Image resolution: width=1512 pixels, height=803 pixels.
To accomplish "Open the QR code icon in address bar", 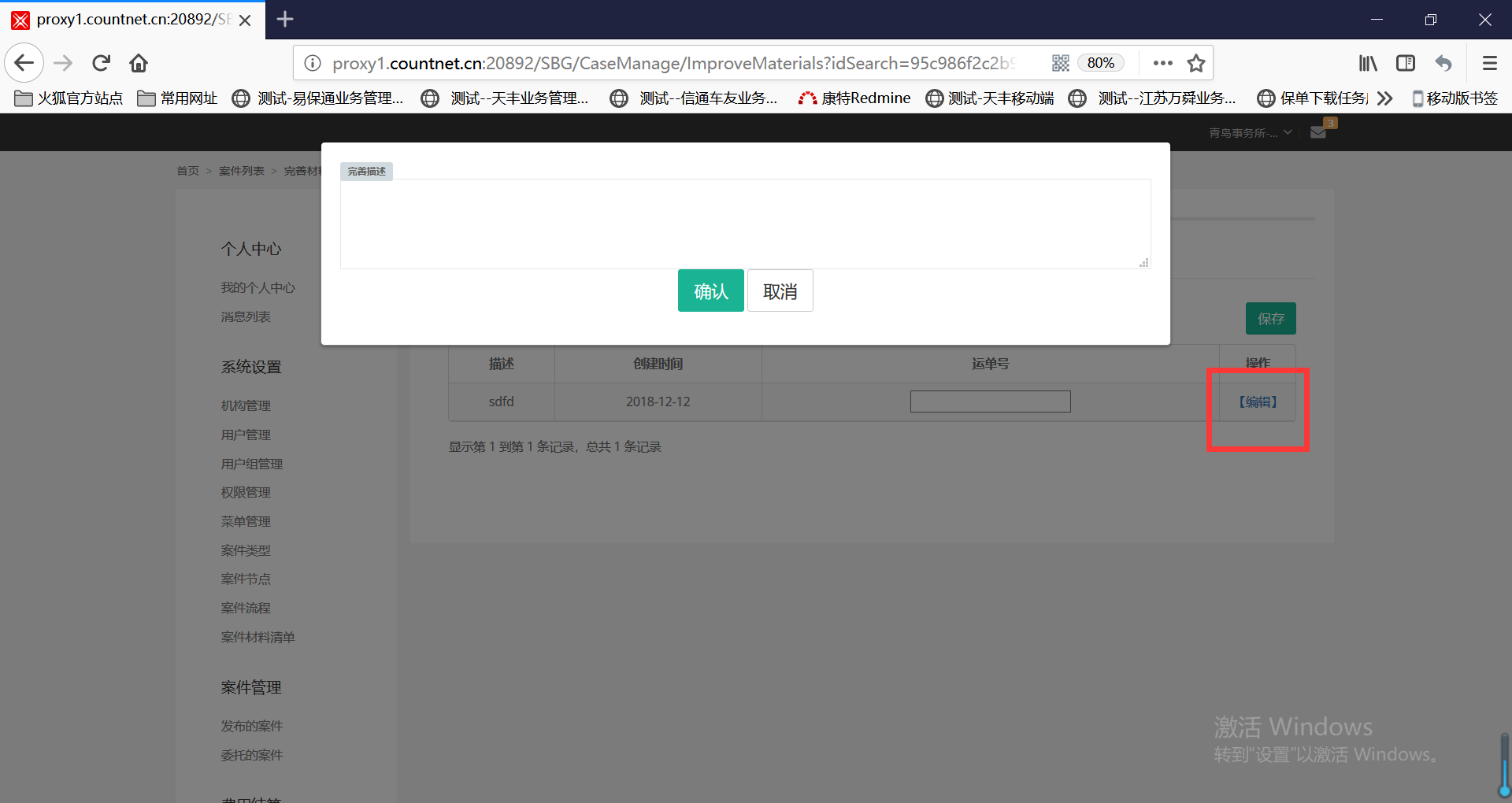I will tap(1061, 63).
